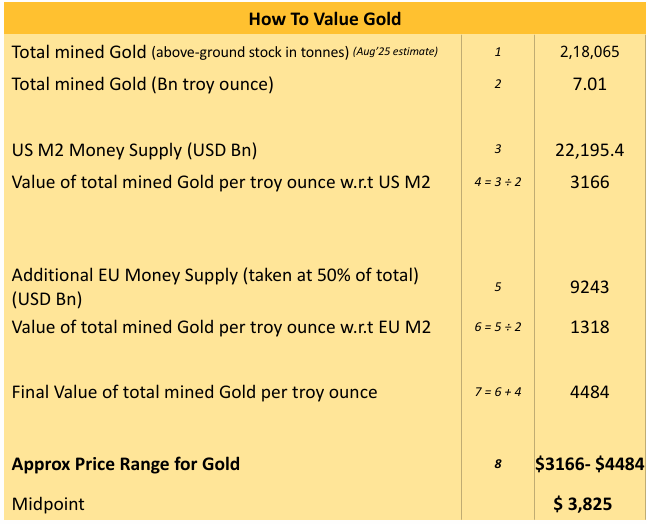Click the 3166 value cell
Viewport: 647px width, 524px height.
[x=589, y=182]
